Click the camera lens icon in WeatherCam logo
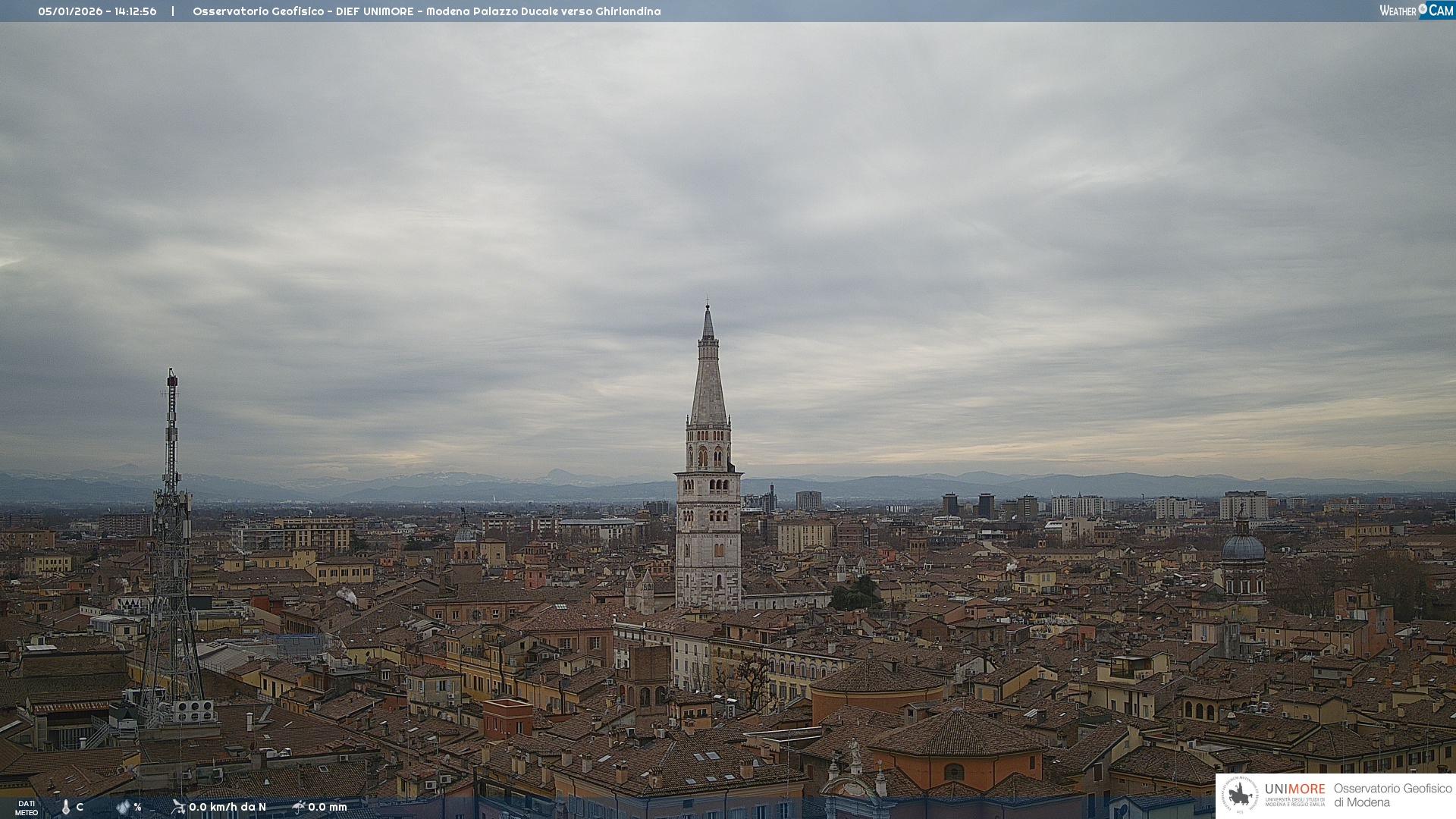This screenshot has height=819, width=1456. (1423, 9)
